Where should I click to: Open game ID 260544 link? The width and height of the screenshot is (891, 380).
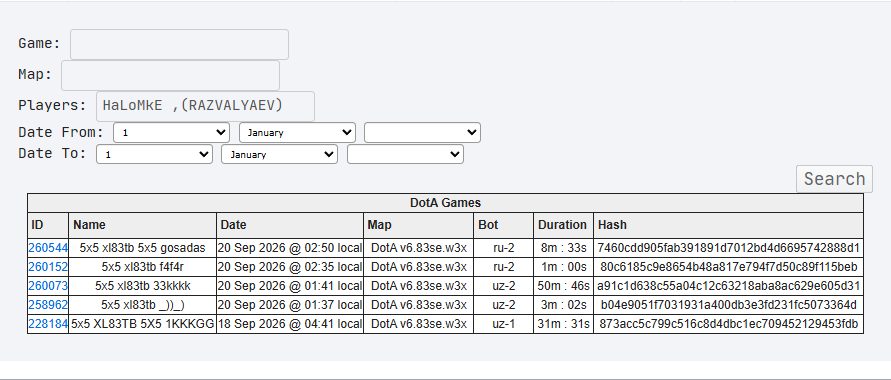48,248
